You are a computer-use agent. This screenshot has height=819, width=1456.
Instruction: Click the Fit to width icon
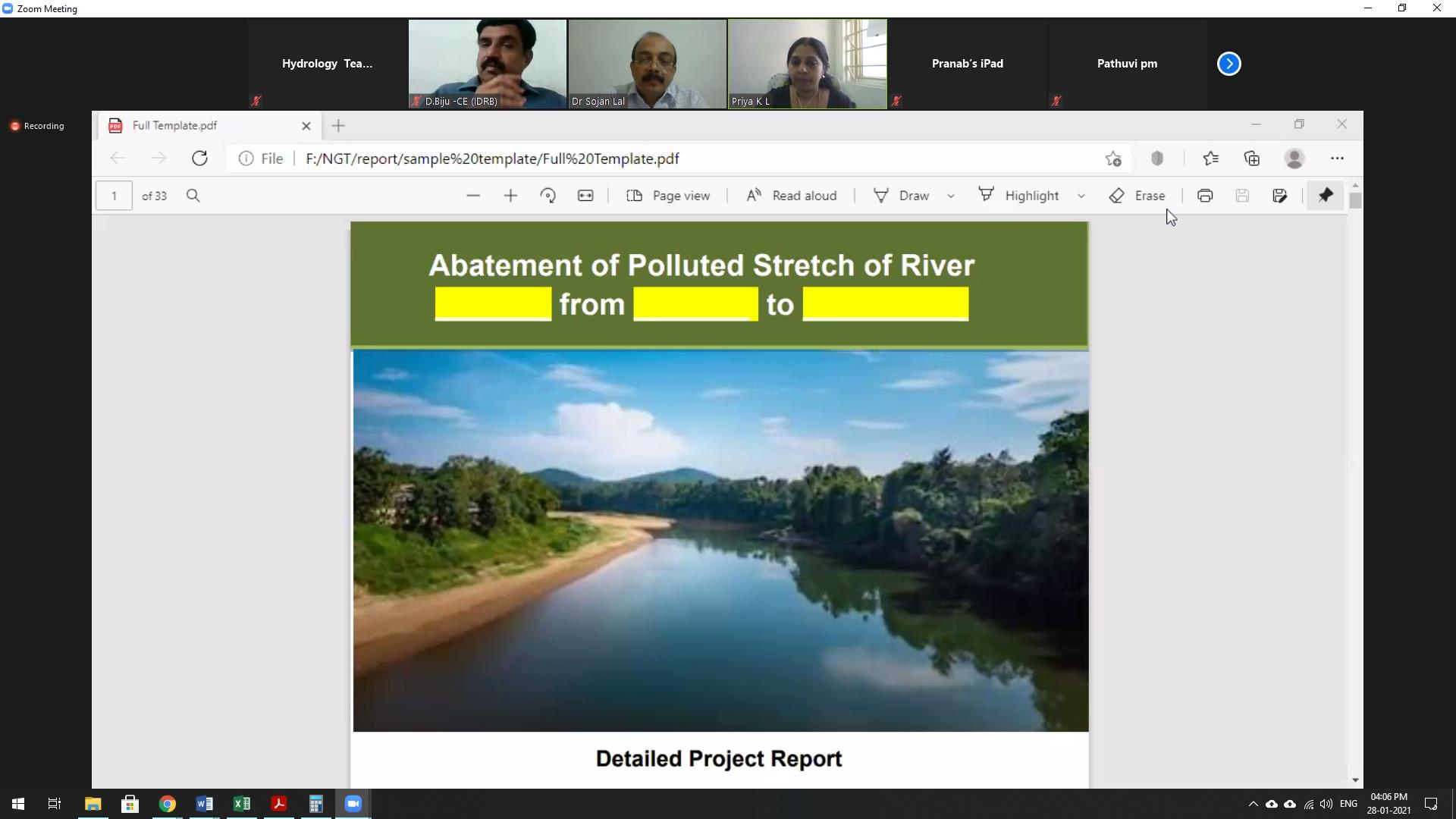coord(585,196)
